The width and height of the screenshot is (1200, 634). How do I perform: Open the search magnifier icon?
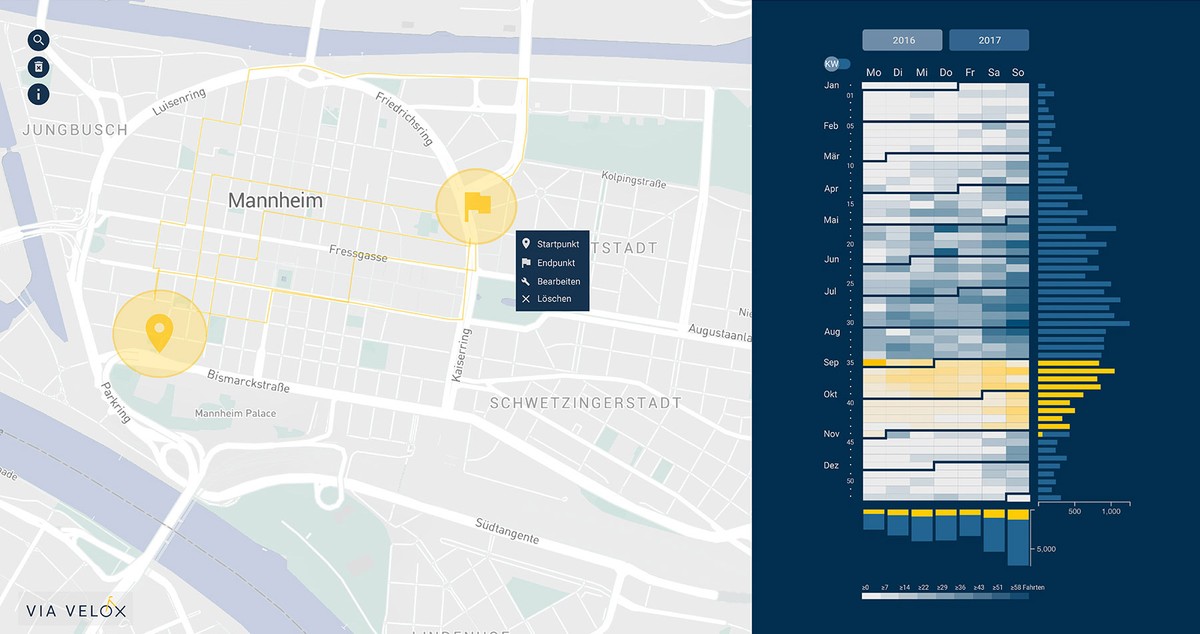tap(38, 40)
